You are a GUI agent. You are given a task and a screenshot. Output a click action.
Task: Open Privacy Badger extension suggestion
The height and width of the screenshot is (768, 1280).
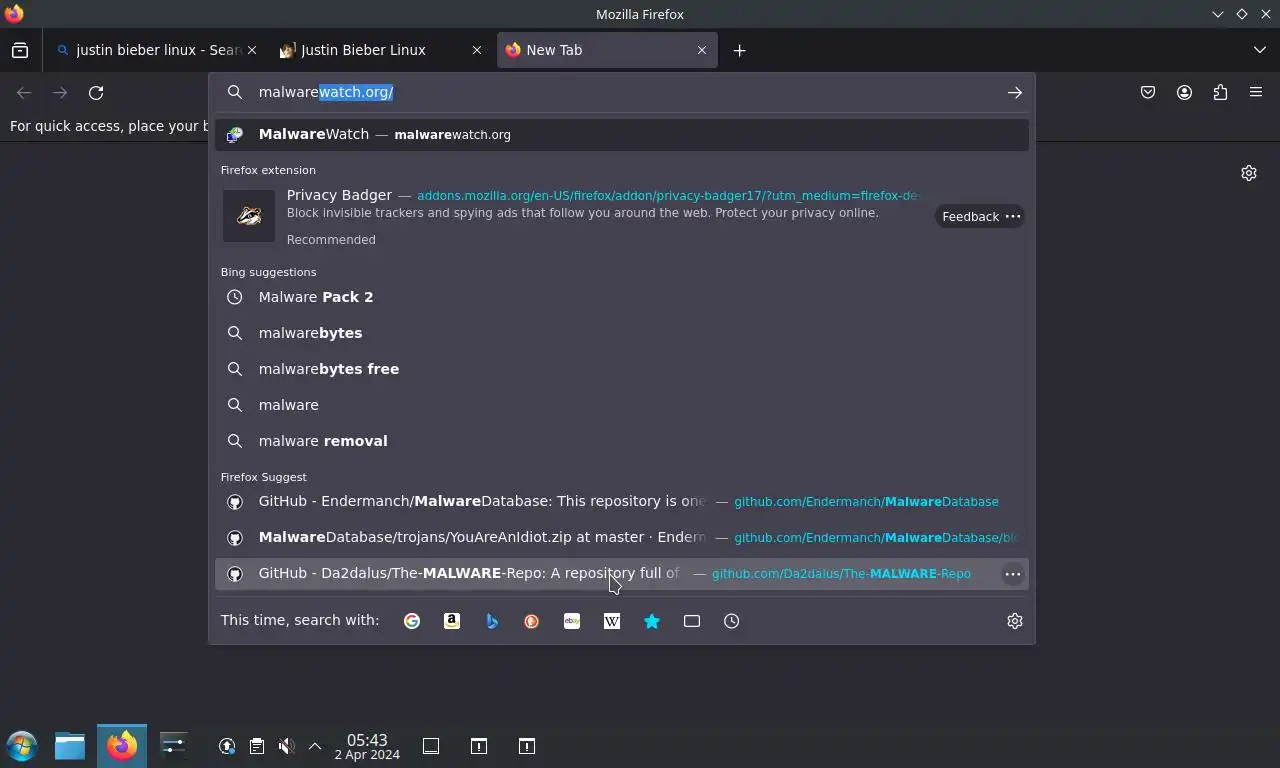tap(575, 216)
